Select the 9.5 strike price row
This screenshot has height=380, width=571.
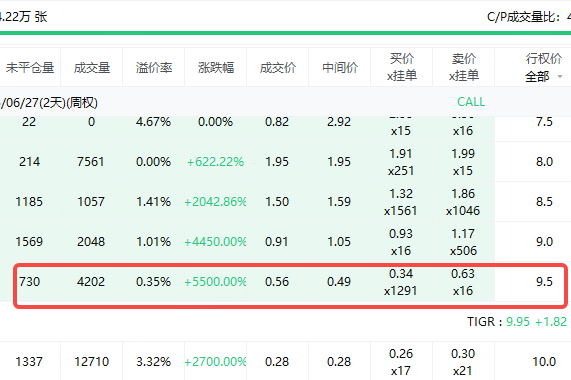291,282
